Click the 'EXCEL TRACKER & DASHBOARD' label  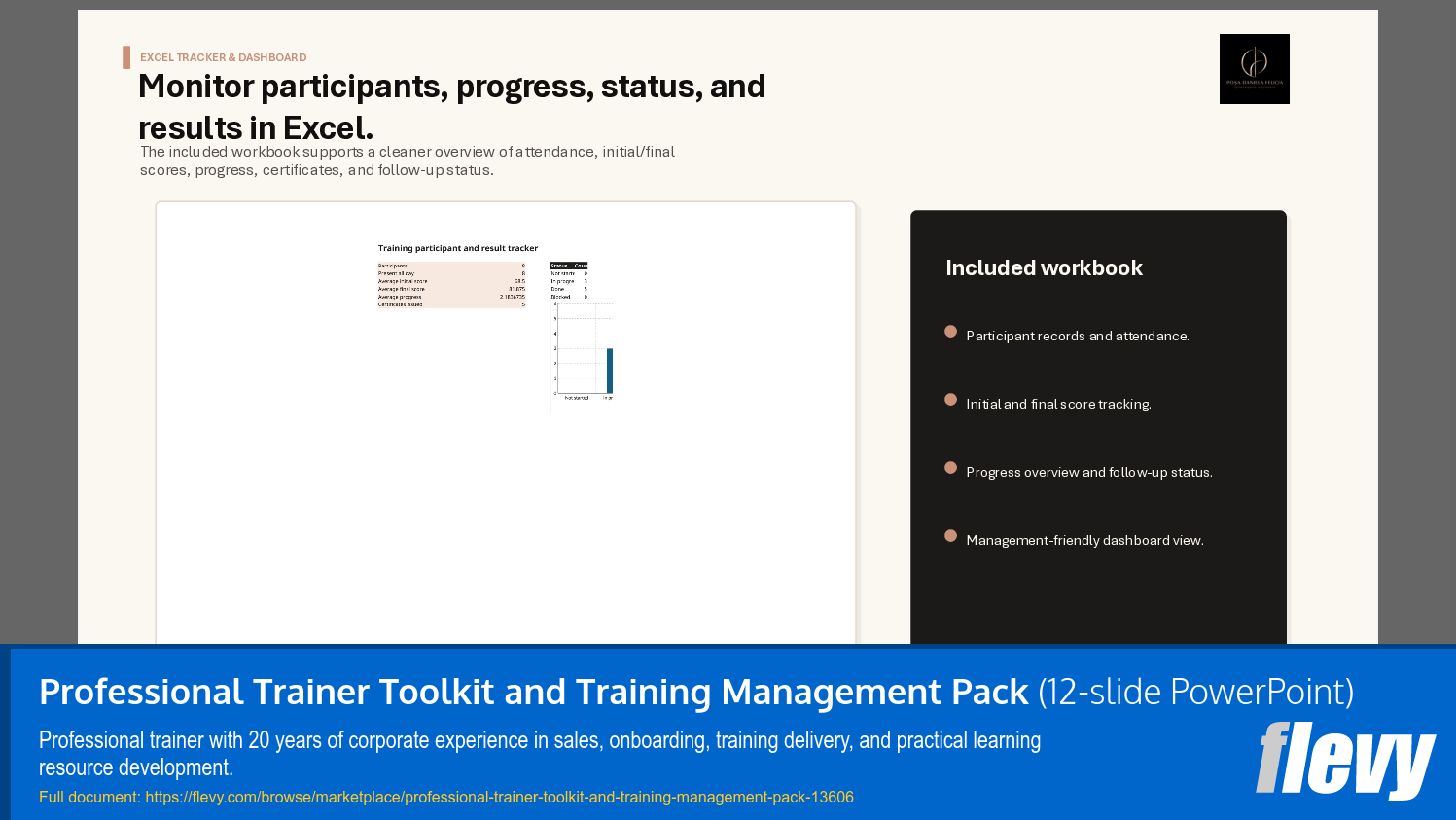click(223, 57)
